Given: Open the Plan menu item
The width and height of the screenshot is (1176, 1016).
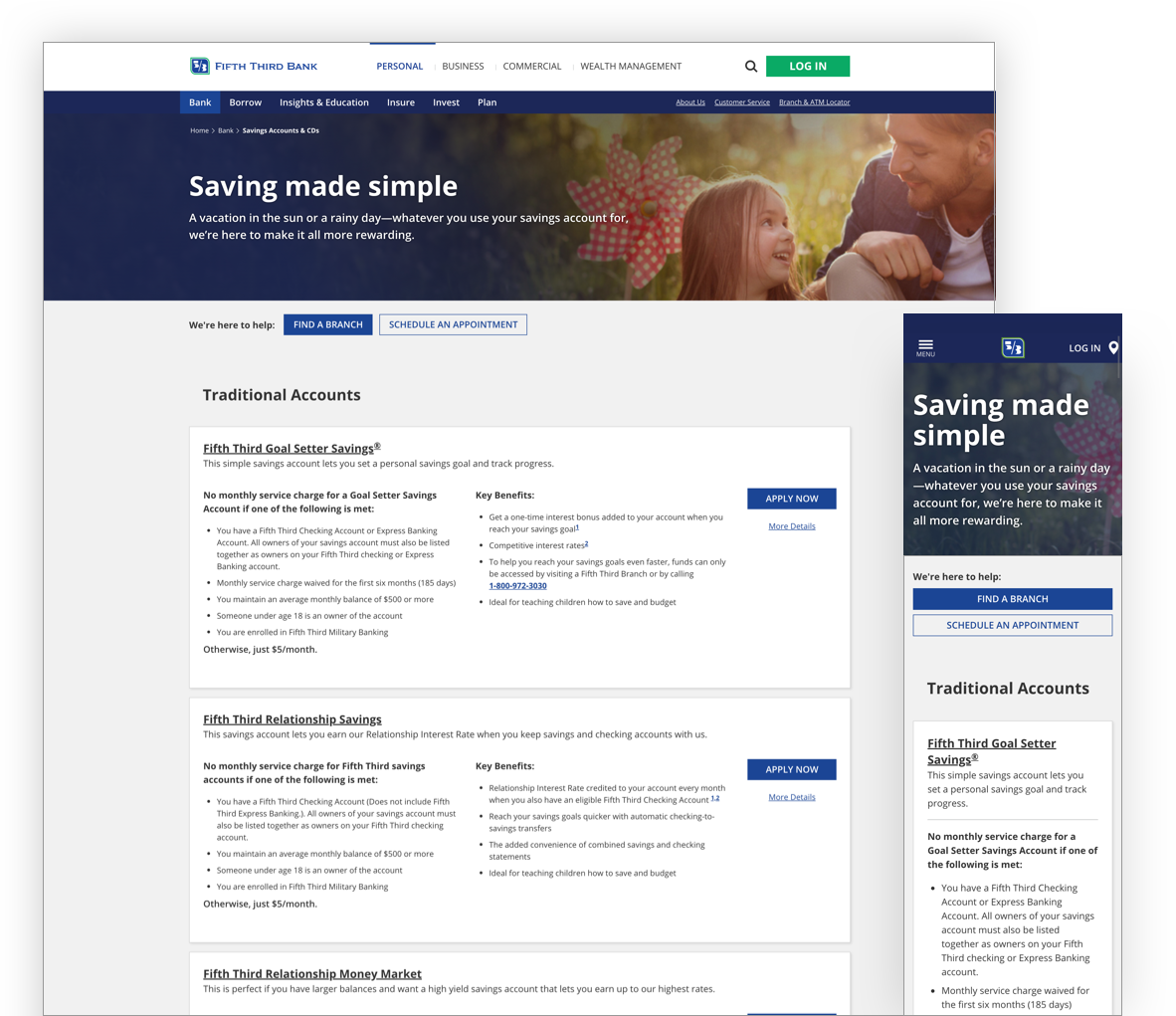Looking at the screenshot, I should click(487, 102).
